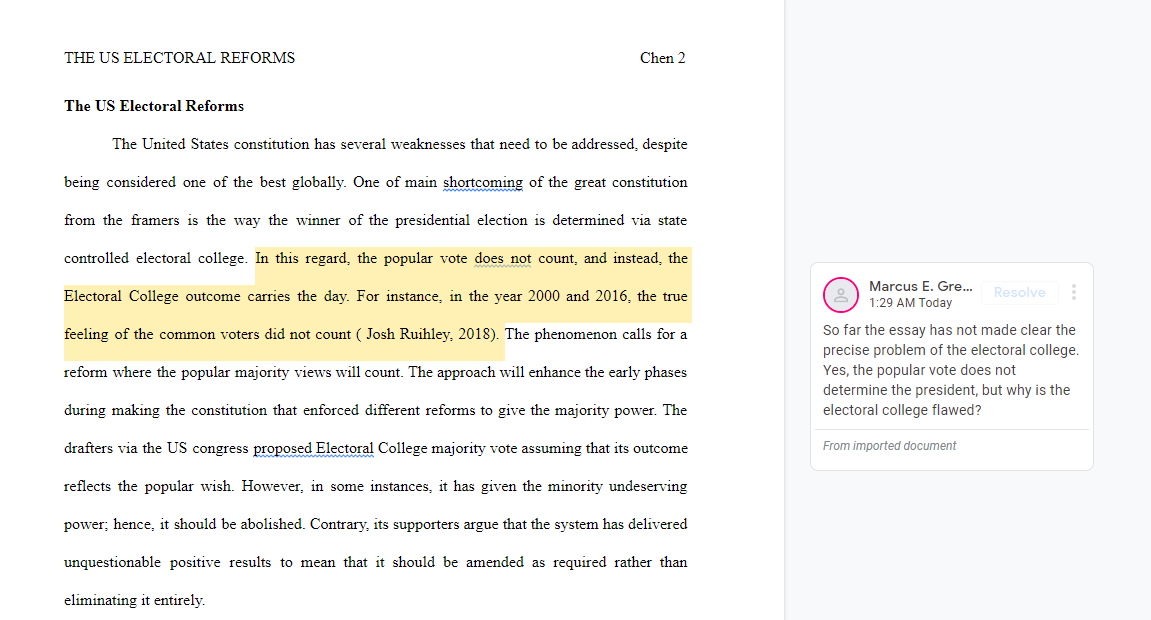Image resolution: width=1151 pixels, height=620 pixels.
Task: Open the comment's three-dot options menu
Action: point(1073,292)
